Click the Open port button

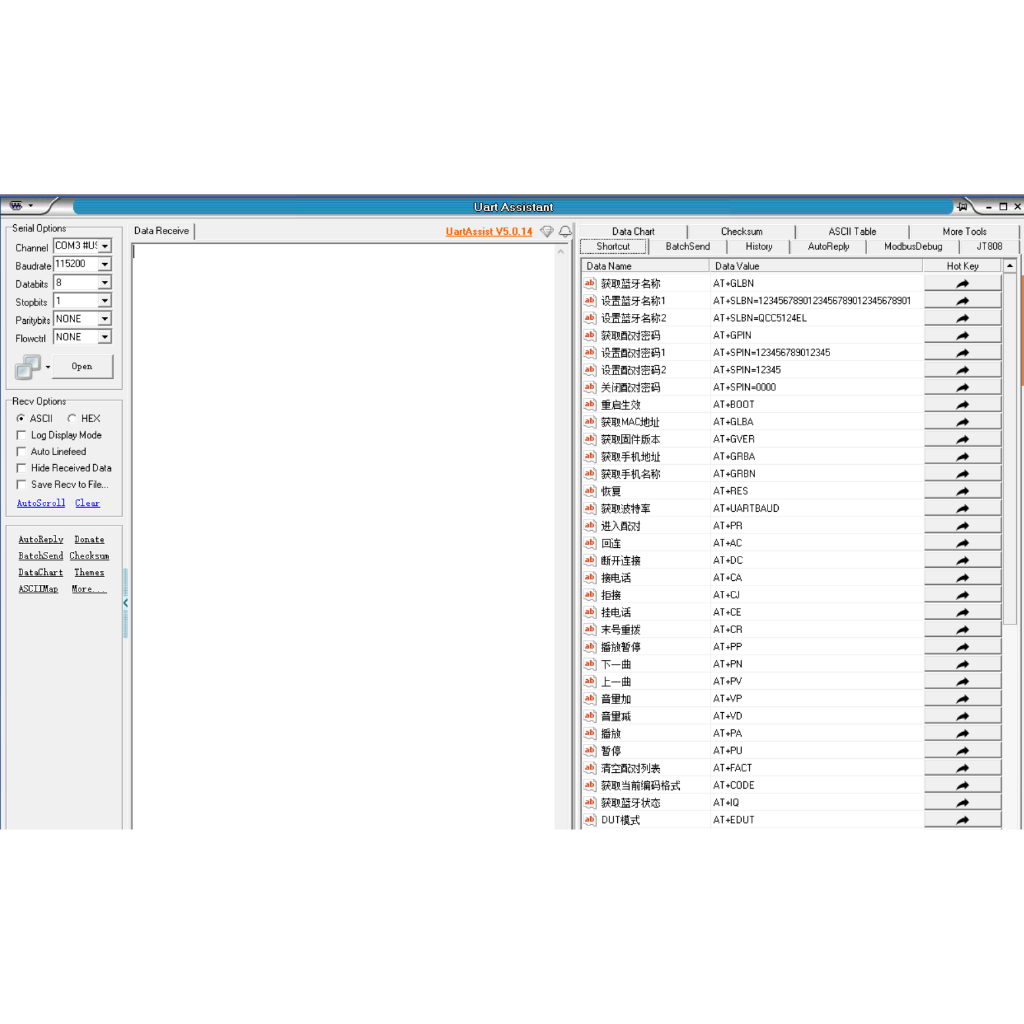[82, 366]
